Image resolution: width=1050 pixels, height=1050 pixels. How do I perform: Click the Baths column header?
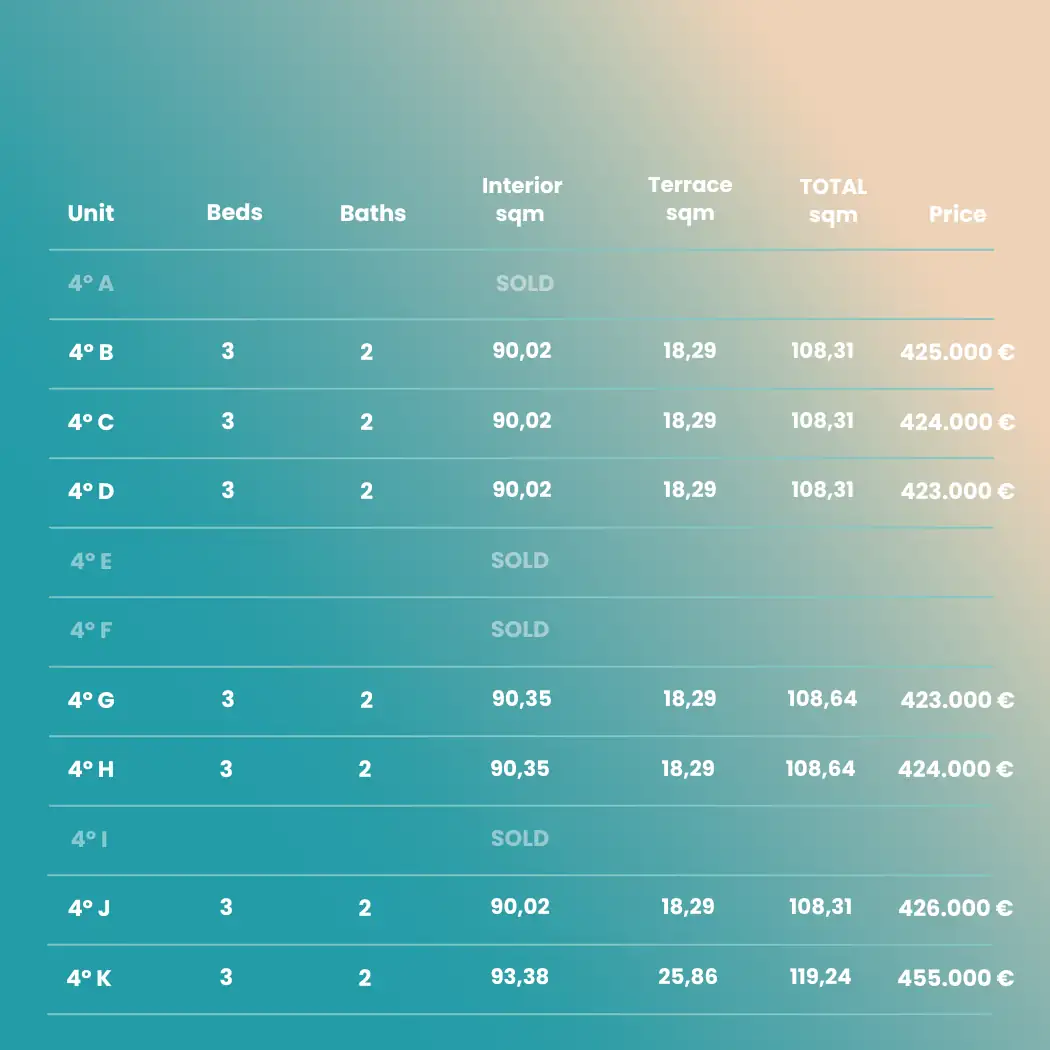pos(373,213)
